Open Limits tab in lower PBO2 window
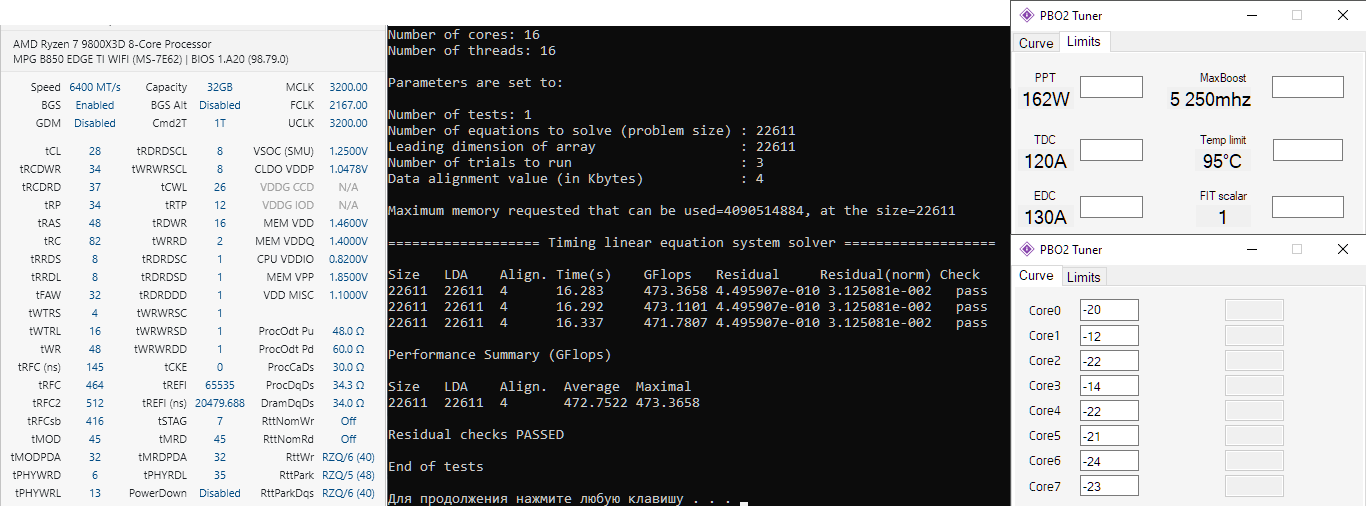Viewport: 1366px width, 506px height. pos(1083,277)
